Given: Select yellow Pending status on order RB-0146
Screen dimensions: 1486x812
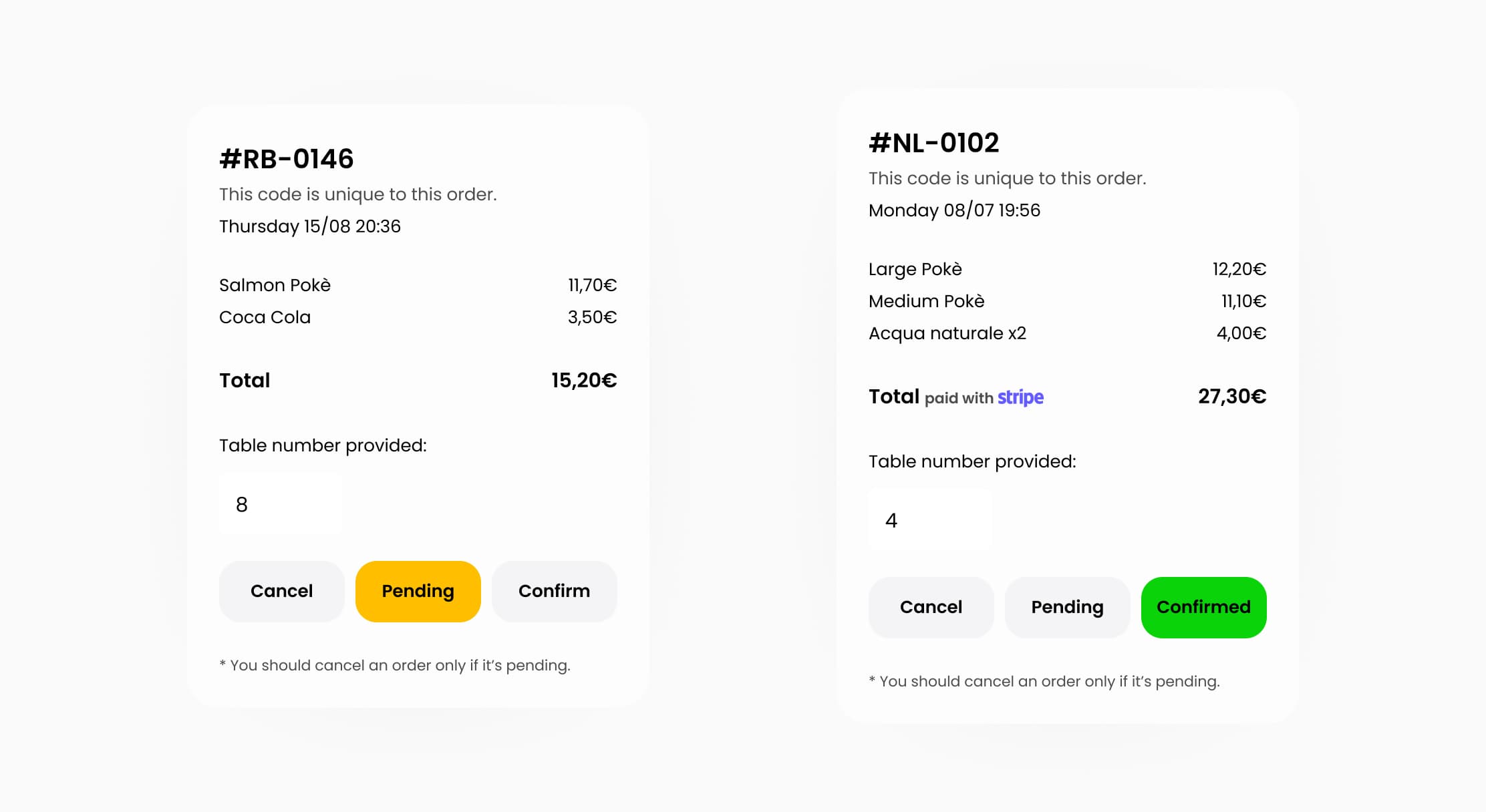Looking at the screenshot, I should pyautogui.click(x=418, y=591).
